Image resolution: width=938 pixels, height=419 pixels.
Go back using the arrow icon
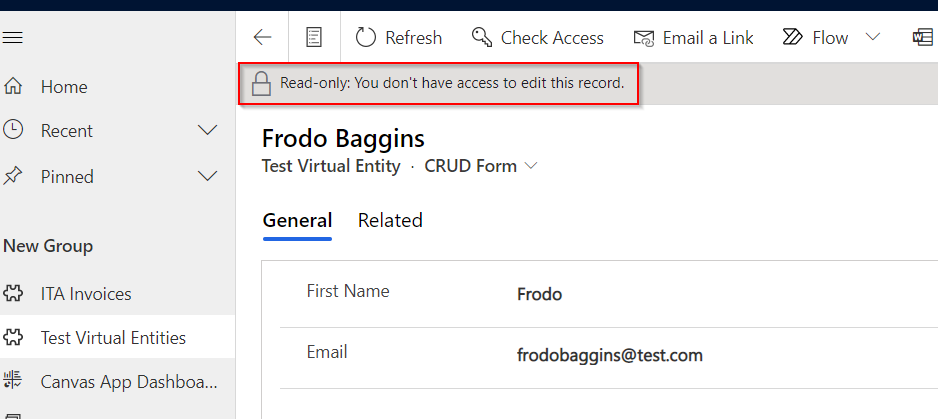coord(262,38)
